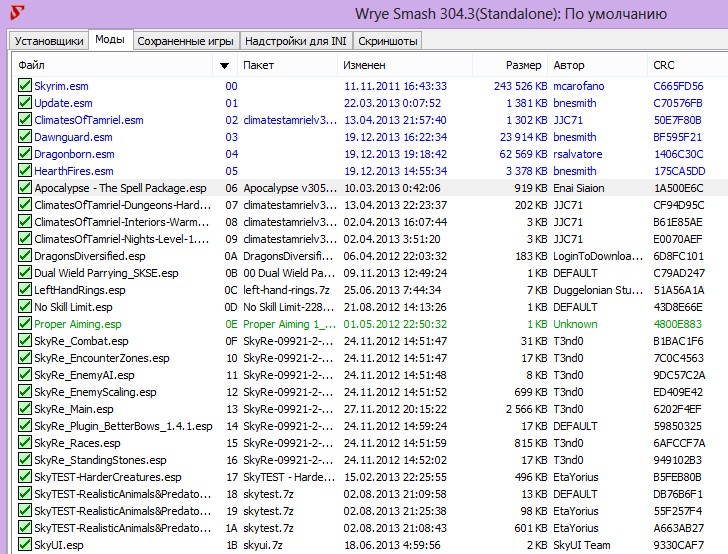
Task: Disable the Proper Aiming.esp checkbox
Action: [25, 324]
